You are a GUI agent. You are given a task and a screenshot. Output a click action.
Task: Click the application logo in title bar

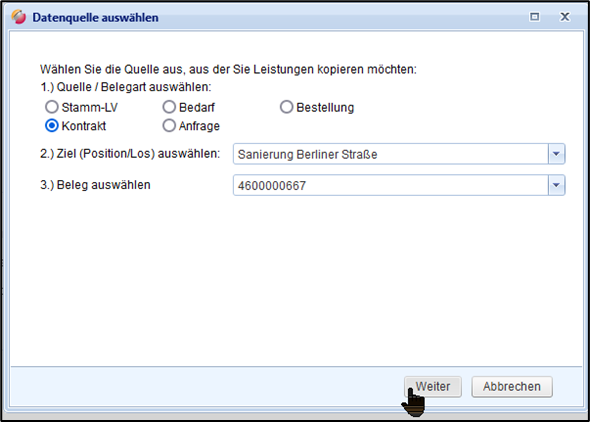18,17
